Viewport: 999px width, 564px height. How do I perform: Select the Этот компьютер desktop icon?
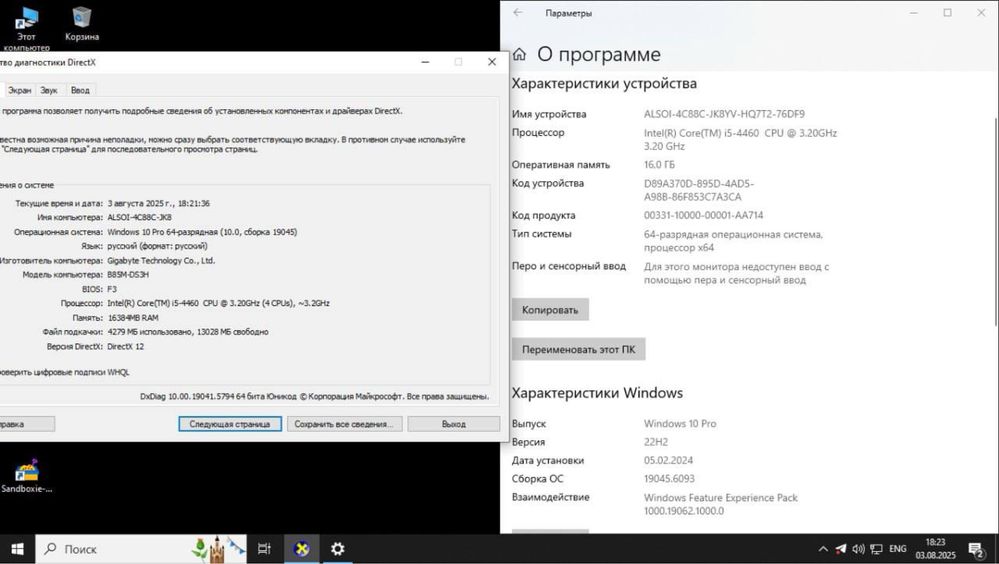pyautogui.click(x=26, y=29)
